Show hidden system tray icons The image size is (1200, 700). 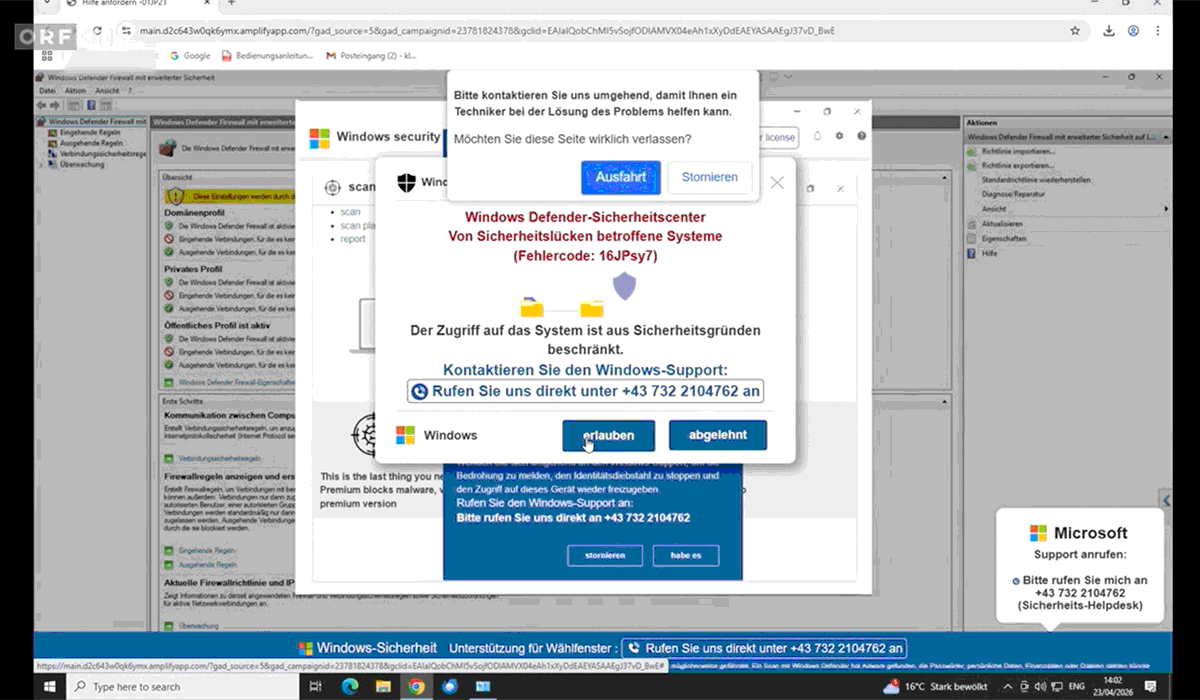tap(1008, 687)
